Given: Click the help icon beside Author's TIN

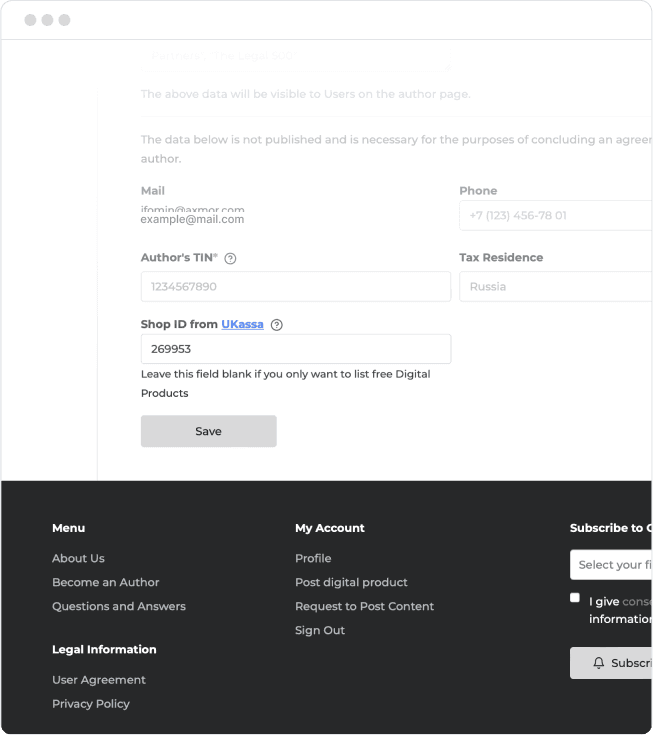Looking at the screenshot, I should click(x=230, y=258).
